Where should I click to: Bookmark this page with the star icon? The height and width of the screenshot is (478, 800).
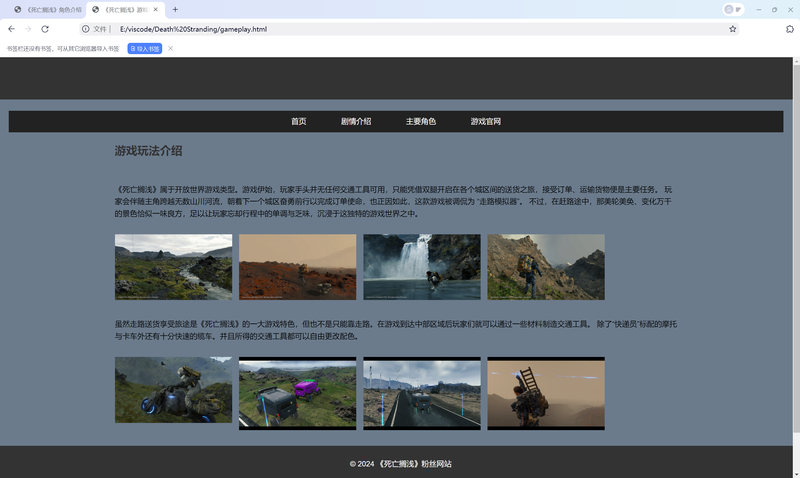click(x=733, y=29)
